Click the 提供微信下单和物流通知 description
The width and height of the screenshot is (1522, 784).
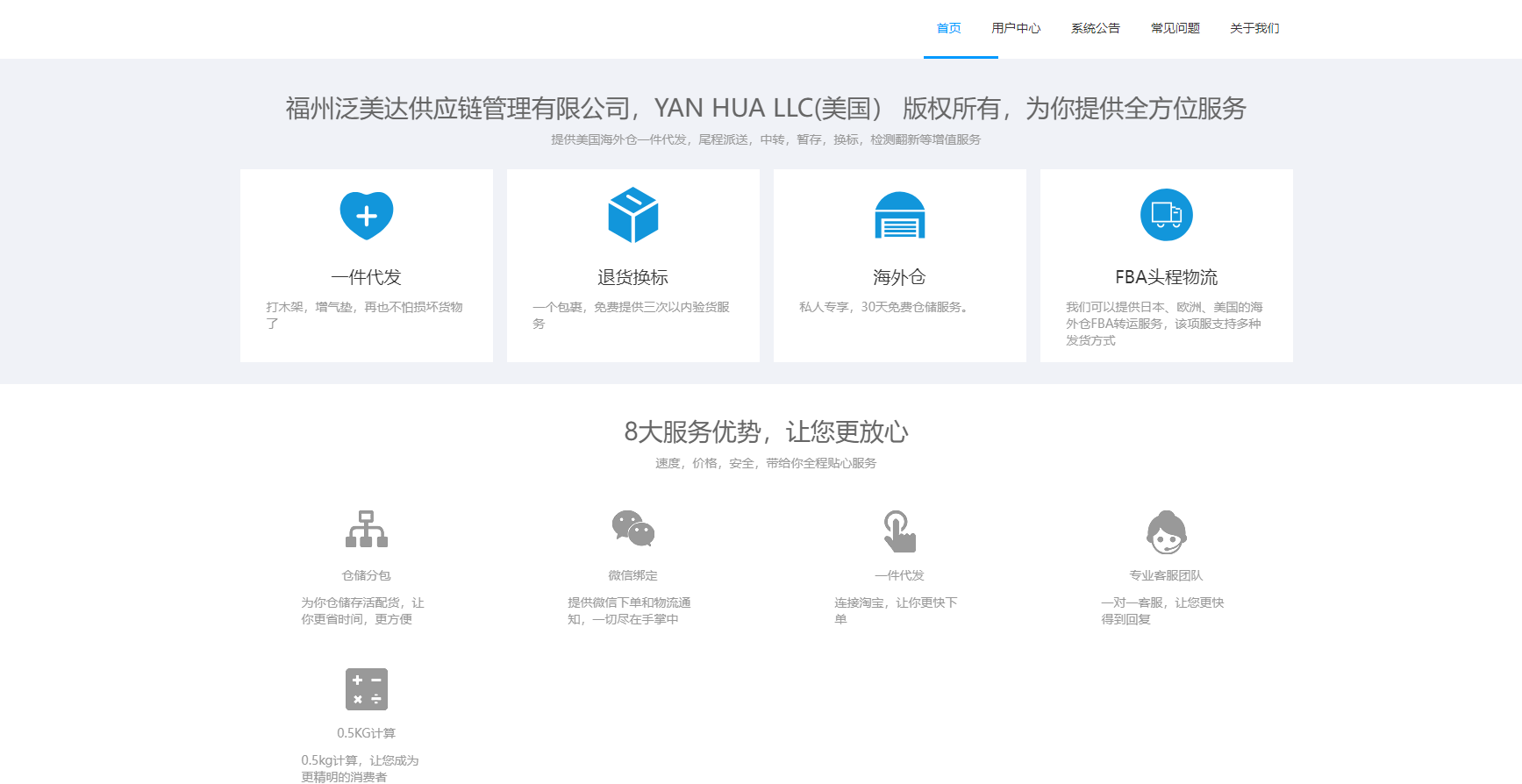tap(630, 610)
